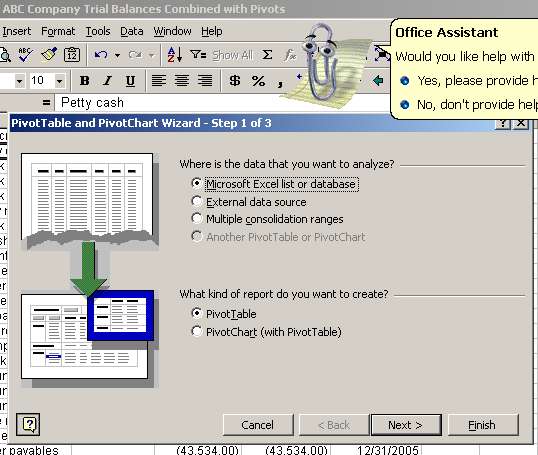538x455 pixels.
Task: Align cell text left
Action: [159, 81]
